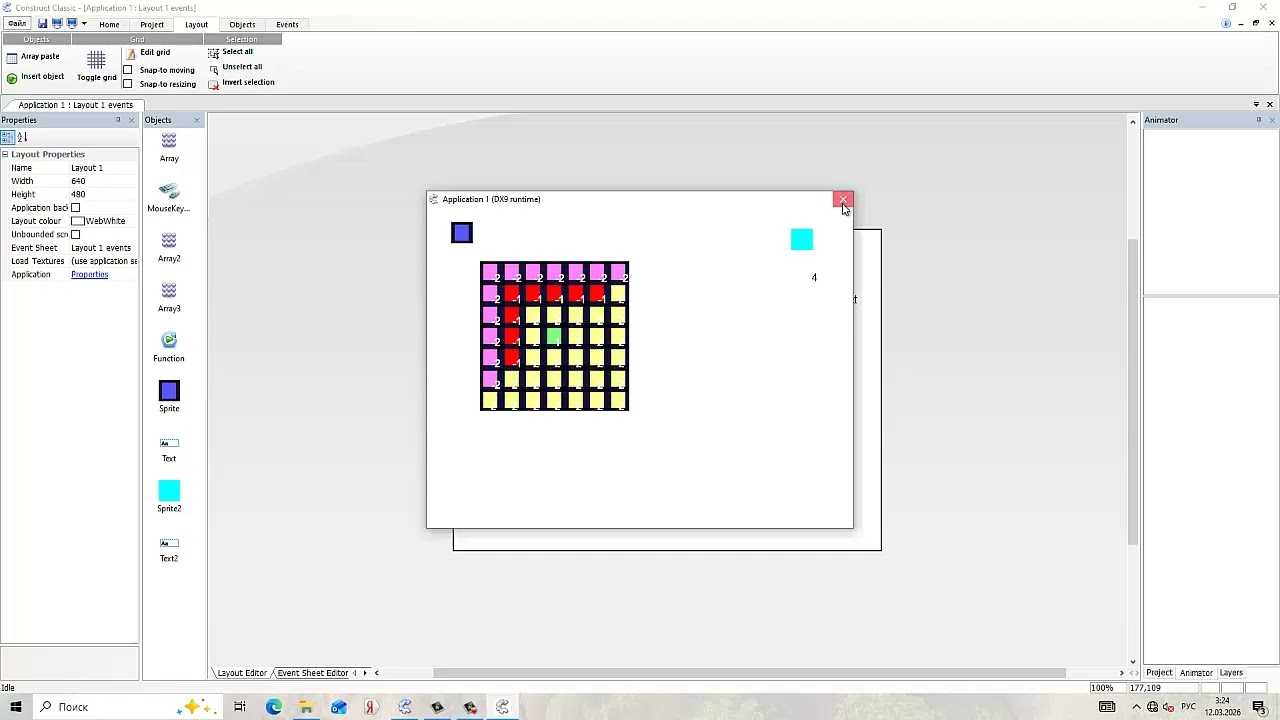
Task: Select the MouseKeyboard object icon
Action: pyautogui.click(x=169, y=191)
